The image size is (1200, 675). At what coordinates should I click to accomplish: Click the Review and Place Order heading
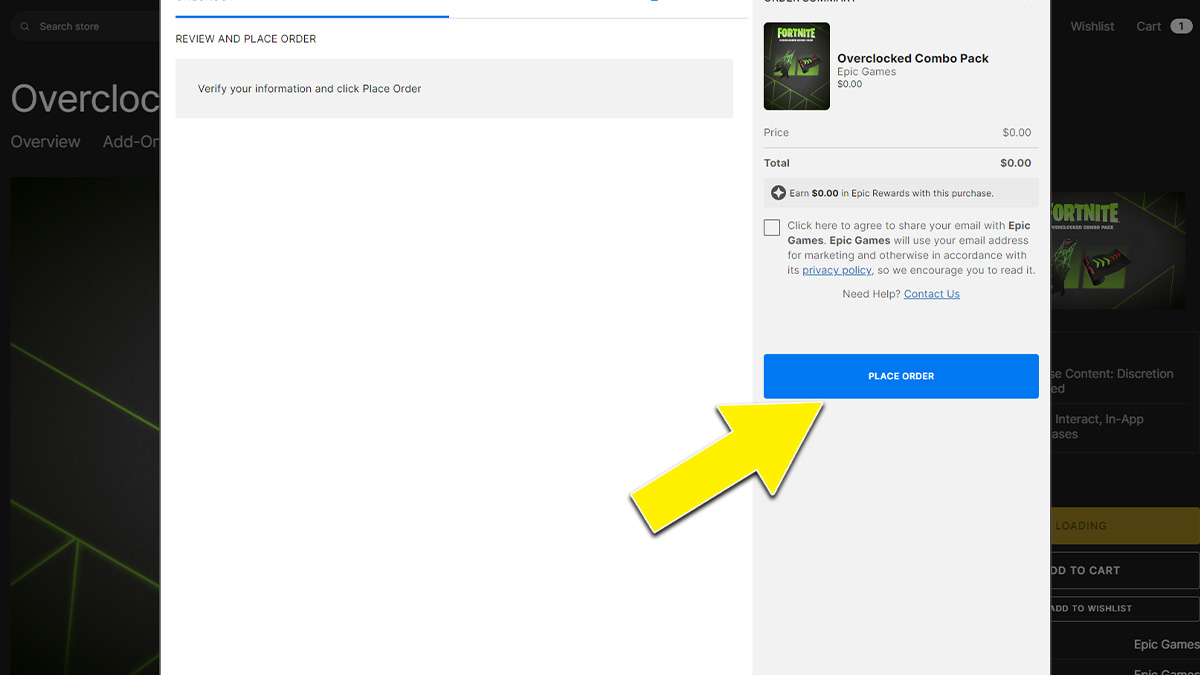(x=246, y=39)
